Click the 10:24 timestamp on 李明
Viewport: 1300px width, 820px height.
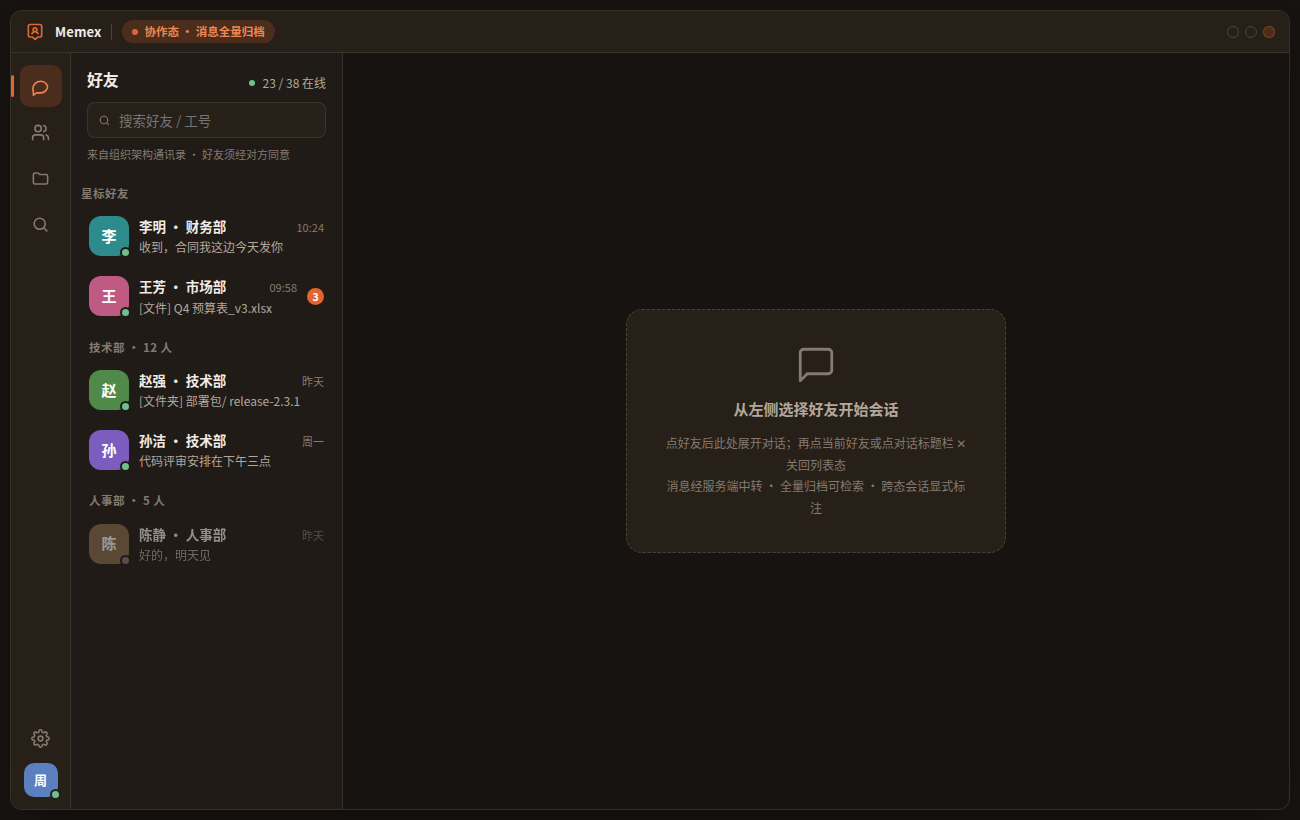[310, 228]
